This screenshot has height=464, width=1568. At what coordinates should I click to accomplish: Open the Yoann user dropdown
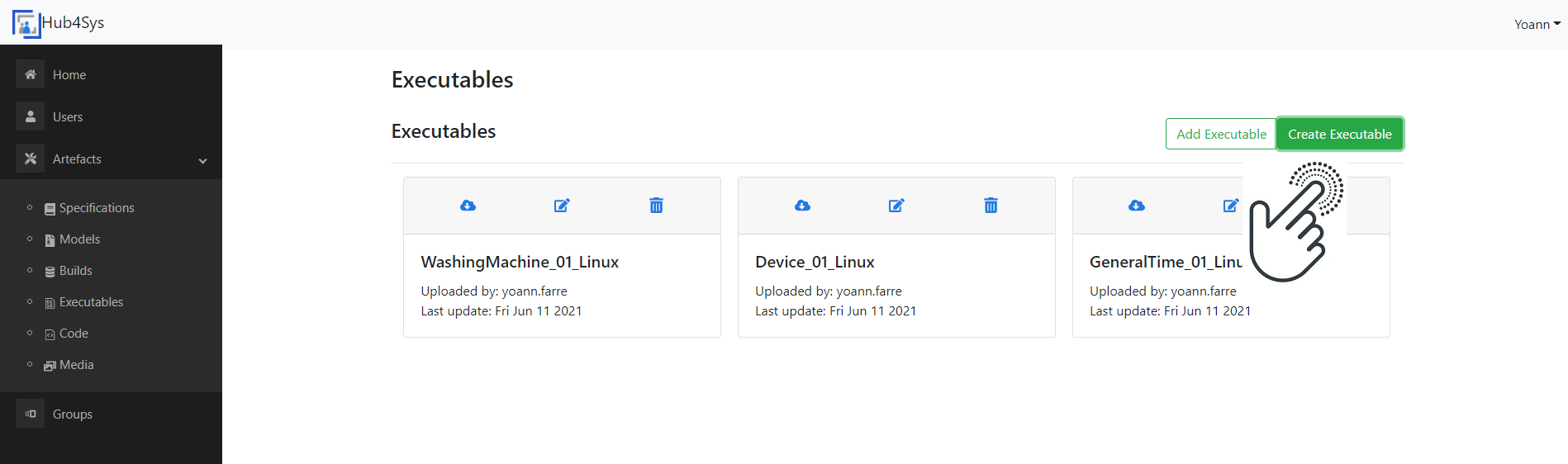[1537, 24]
